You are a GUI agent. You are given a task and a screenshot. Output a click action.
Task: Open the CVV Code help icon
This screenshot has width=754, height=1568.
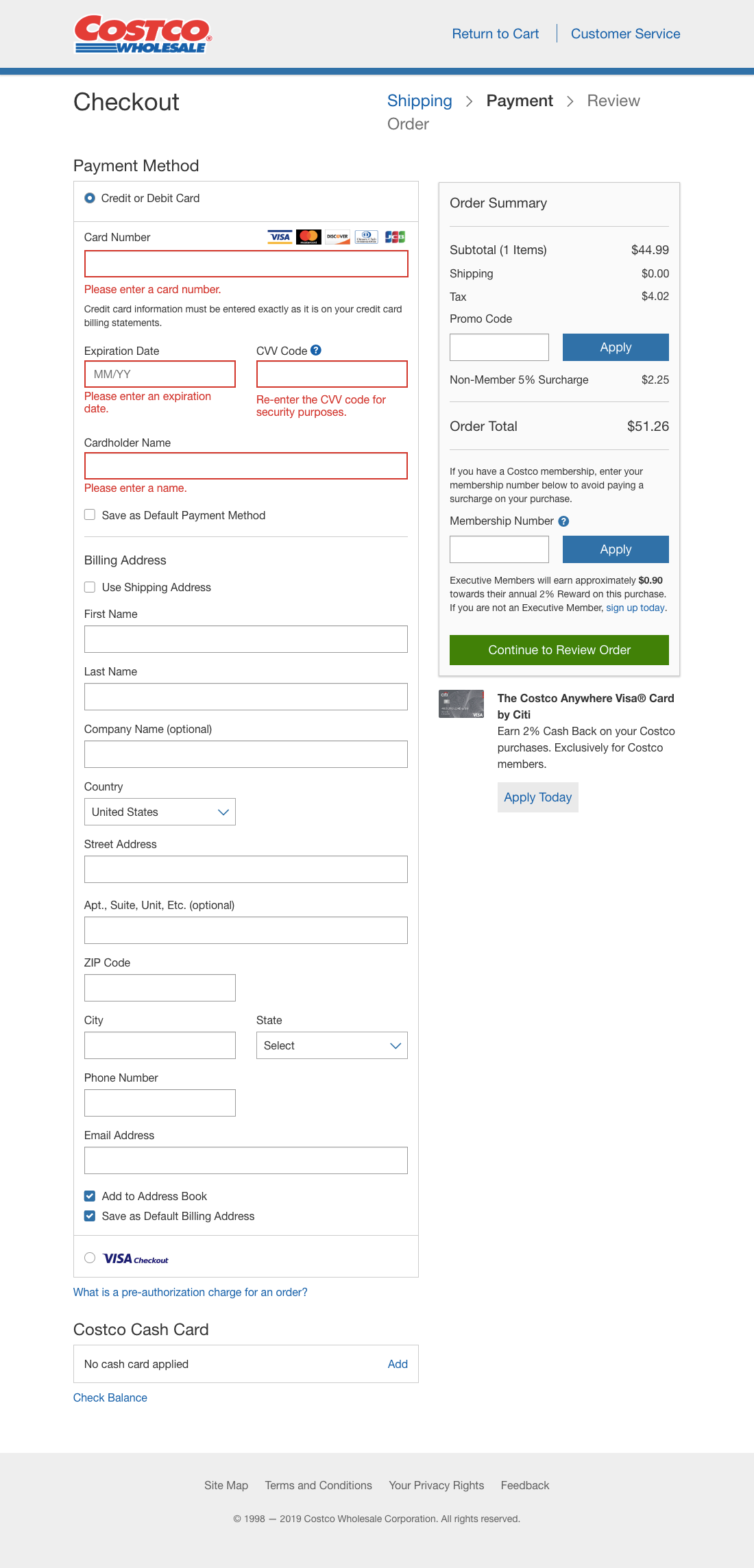click(315, 350)
